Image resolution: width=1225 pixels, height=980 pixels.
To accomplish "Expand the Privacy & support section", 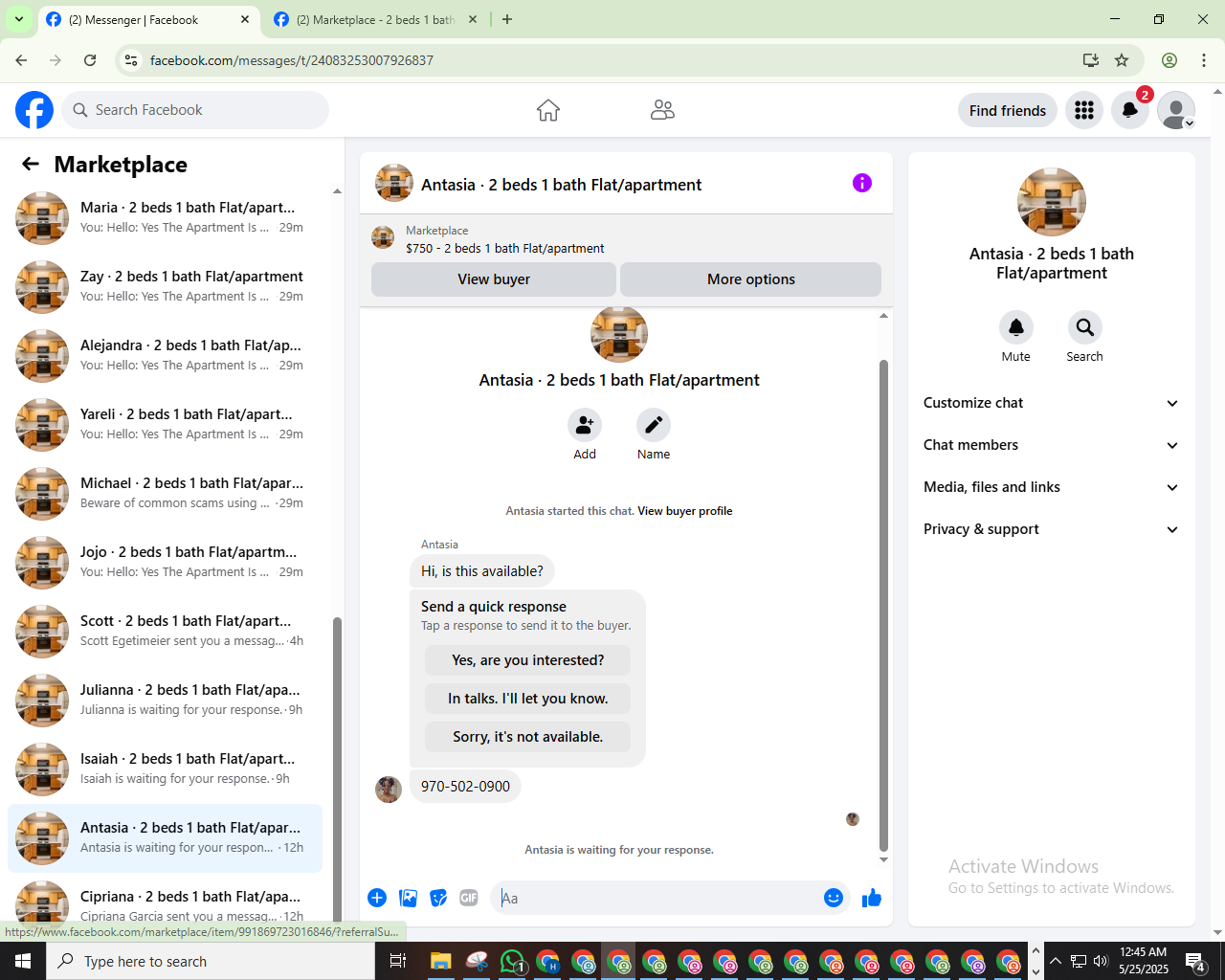I will click(1052, 529).
